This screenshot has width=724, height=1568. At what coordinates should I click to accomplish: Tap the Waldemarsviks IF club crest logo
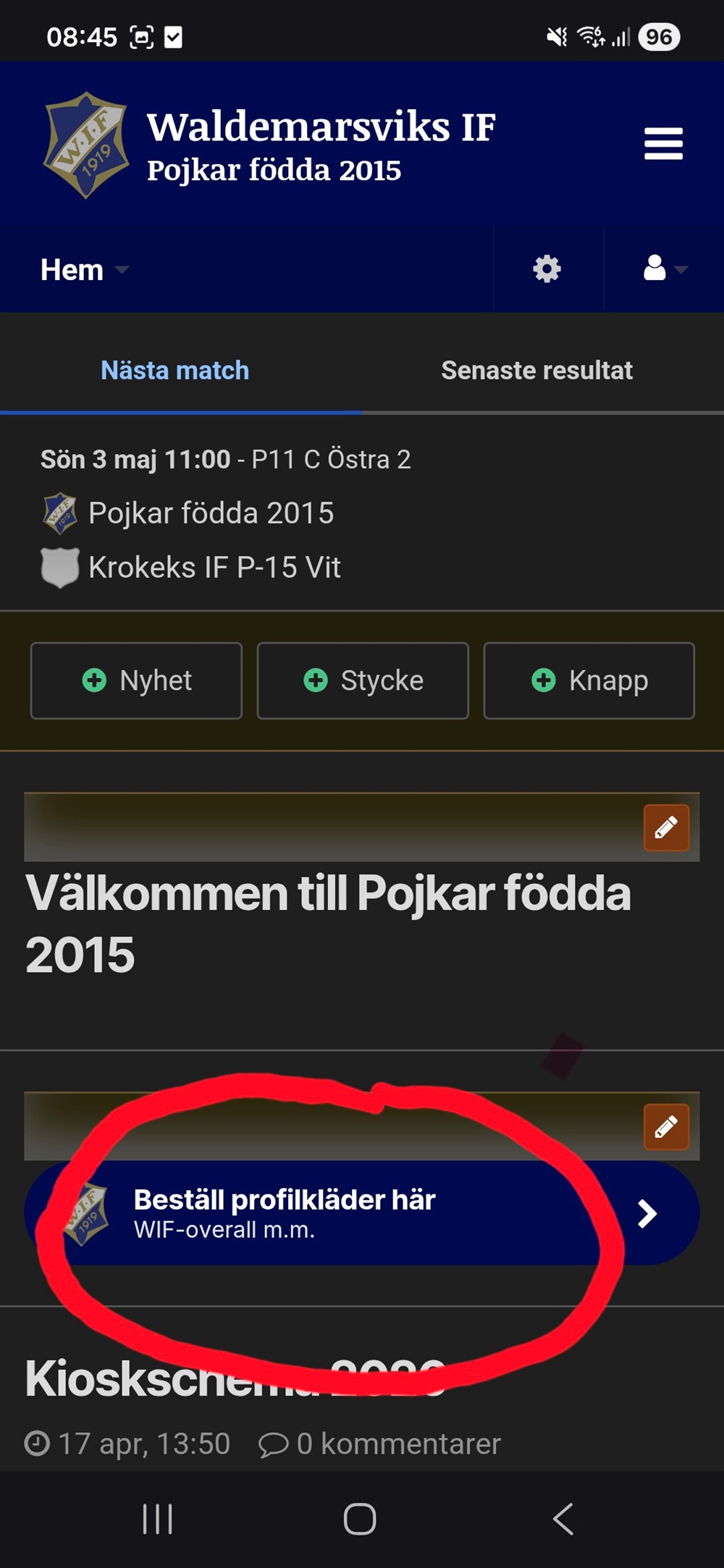86,145
